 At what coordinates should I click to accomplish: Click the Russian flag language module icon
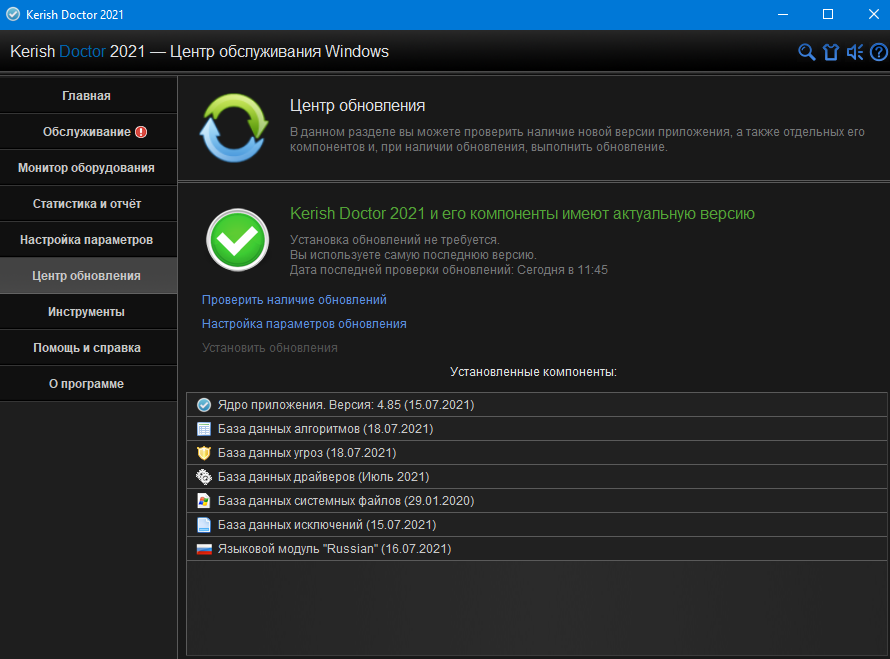click(x=204, y=549)
